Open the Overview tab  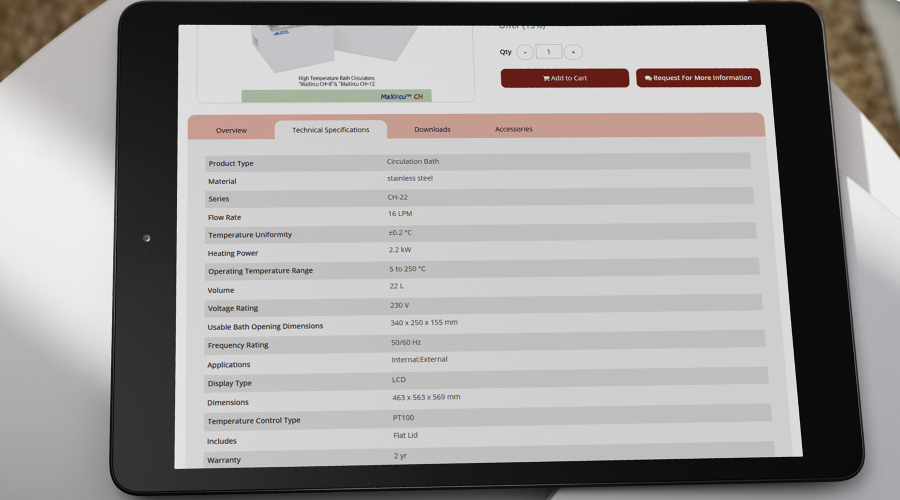pos(231,130)
